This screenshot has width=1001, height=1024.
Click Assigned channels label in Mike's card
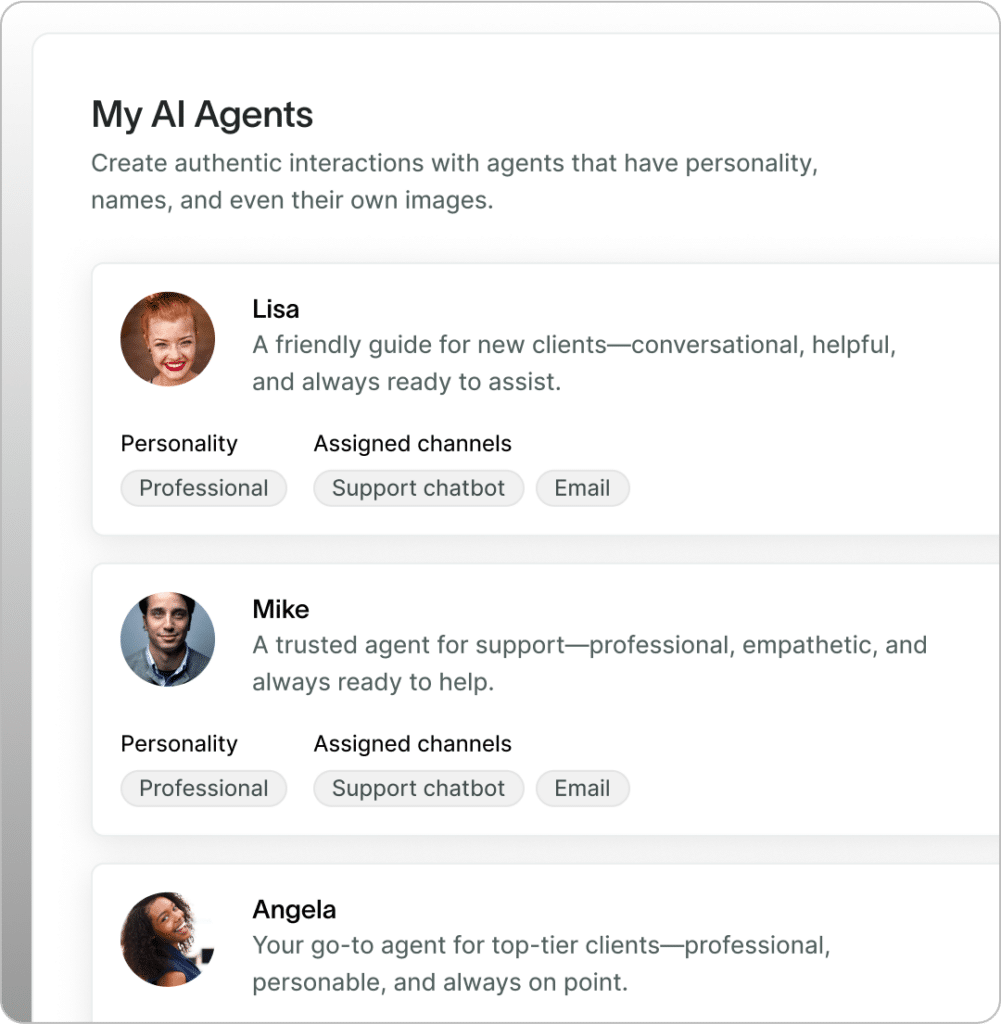413,744
